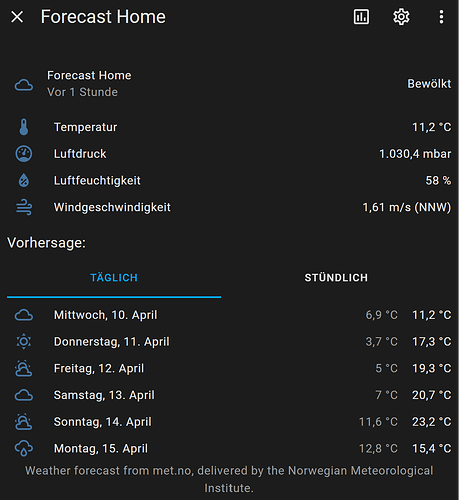Click the gauge icon beside Luftdruck
The height and width of the screenshot is (500, 459).
[24, 154]
